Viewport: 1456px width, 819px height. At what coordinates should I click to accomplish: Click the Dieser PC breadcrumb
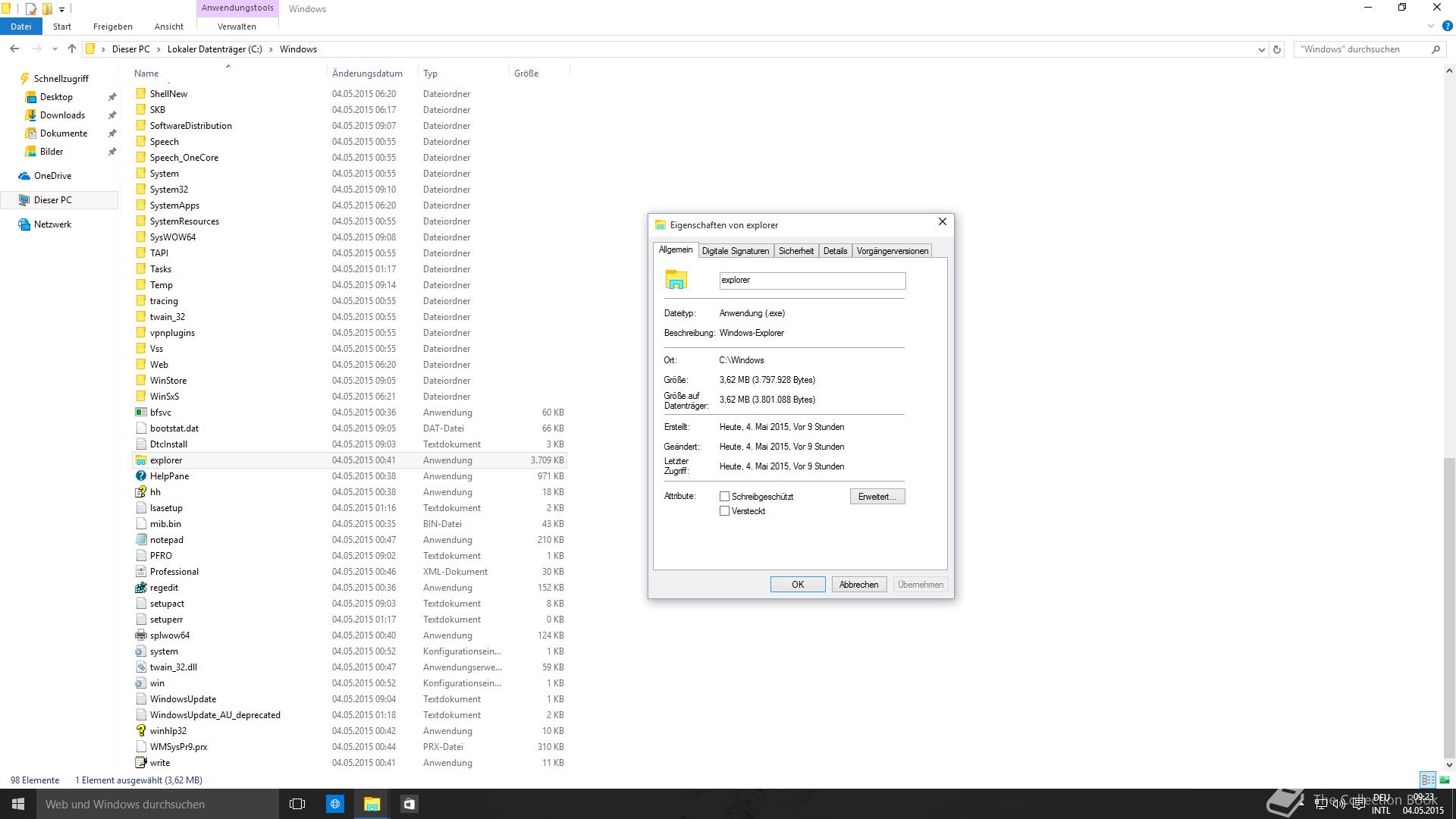[130, 49]
